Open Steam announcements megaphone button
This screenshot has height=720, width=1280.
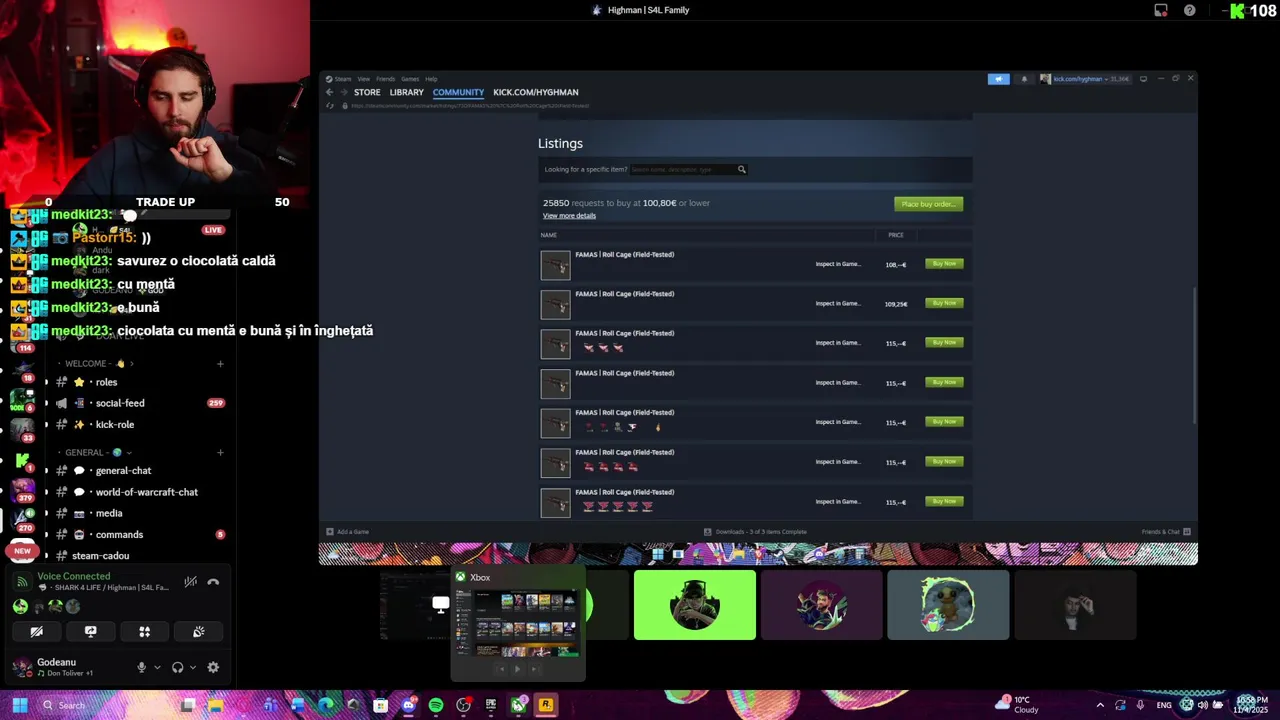coord(999,79)
